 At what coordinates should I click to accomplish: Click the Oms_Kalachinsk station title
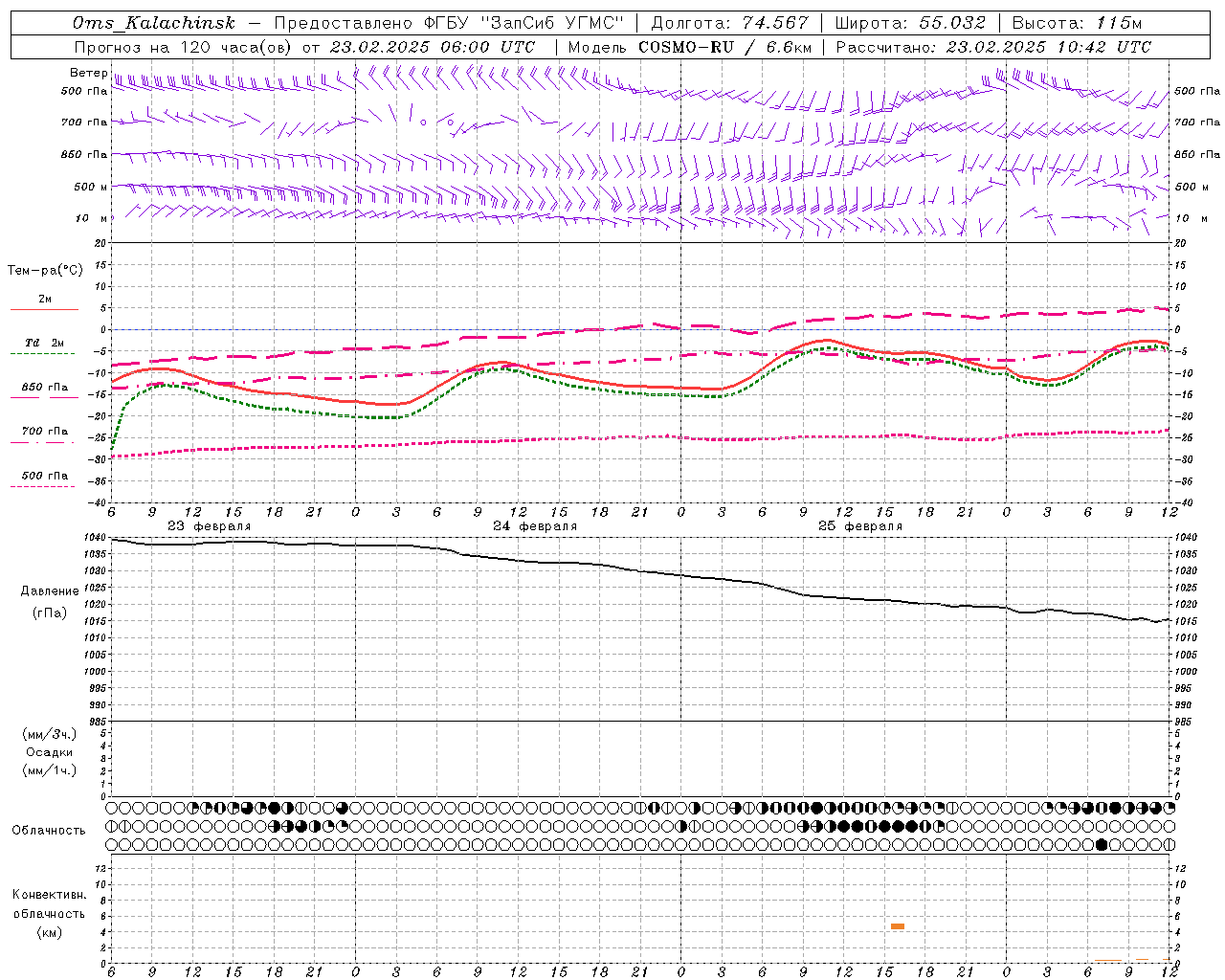pyautogui.click(x=153, y=24)
